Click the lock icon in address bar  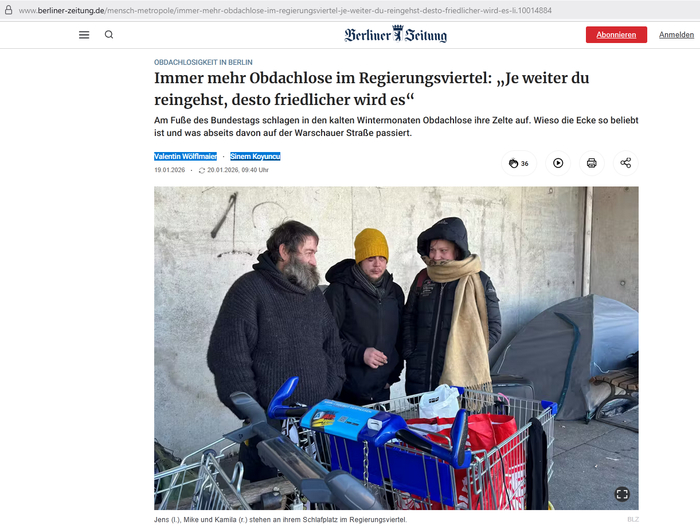click(8, 10)
